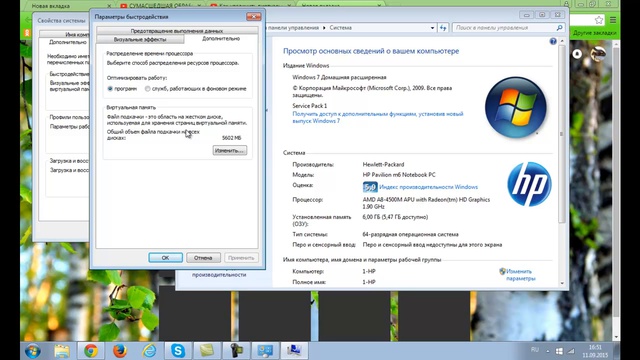Click the refresh button beside address bar
This screenshot has height=360, width=640.
[443, 28]
